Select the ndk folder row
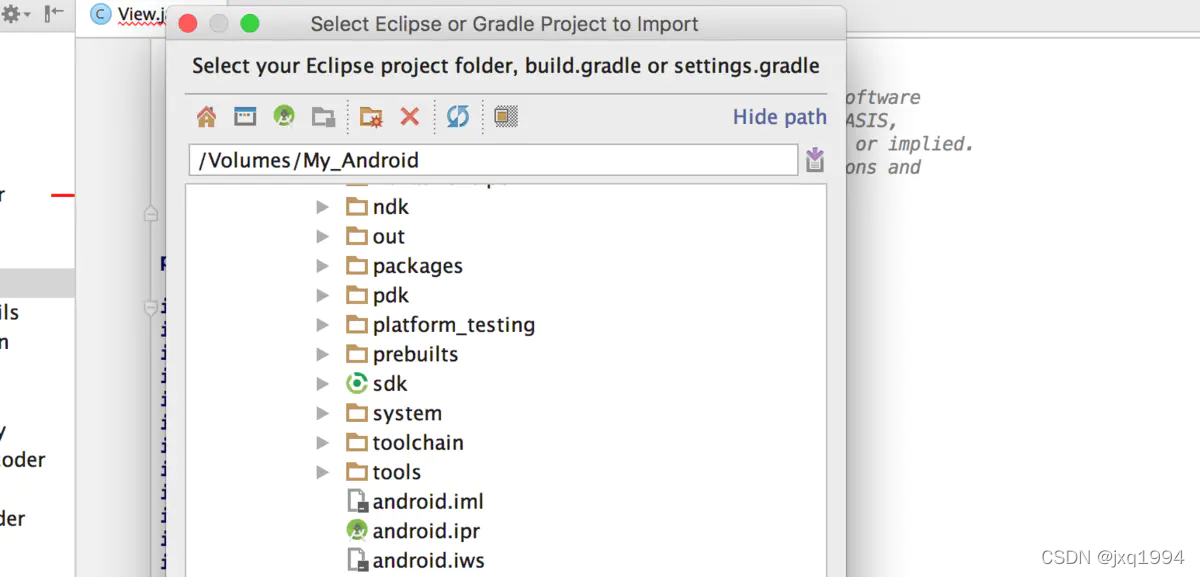This screenshot has width=1200, height=577. 391,207
